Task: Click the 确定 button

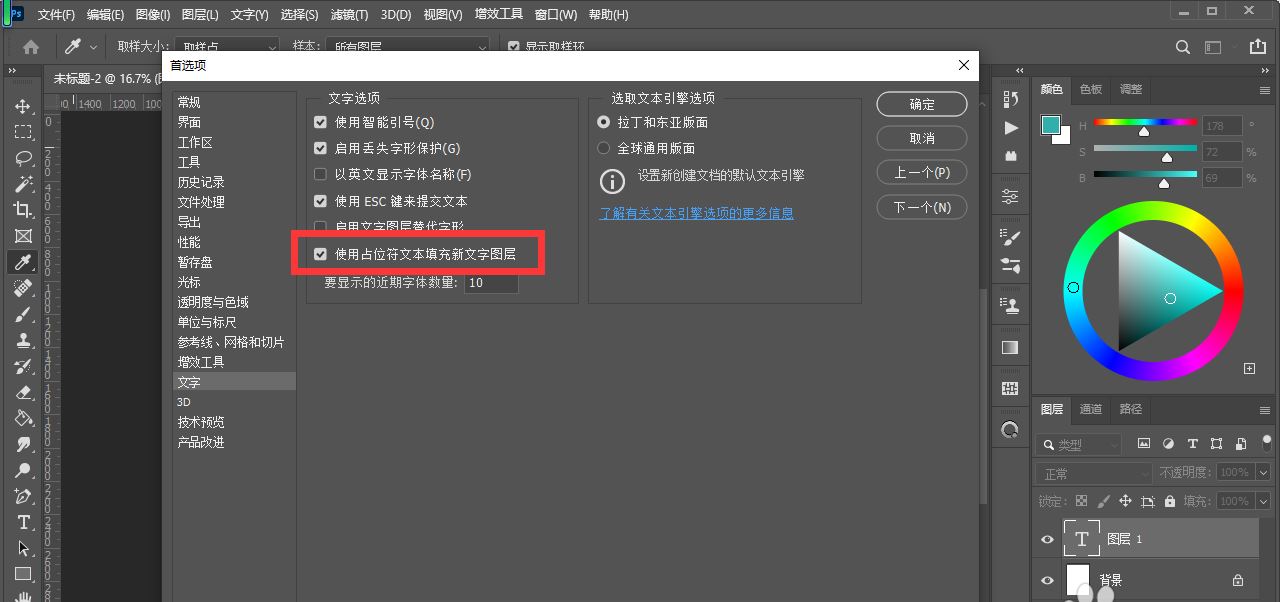Action: [921, 105]
